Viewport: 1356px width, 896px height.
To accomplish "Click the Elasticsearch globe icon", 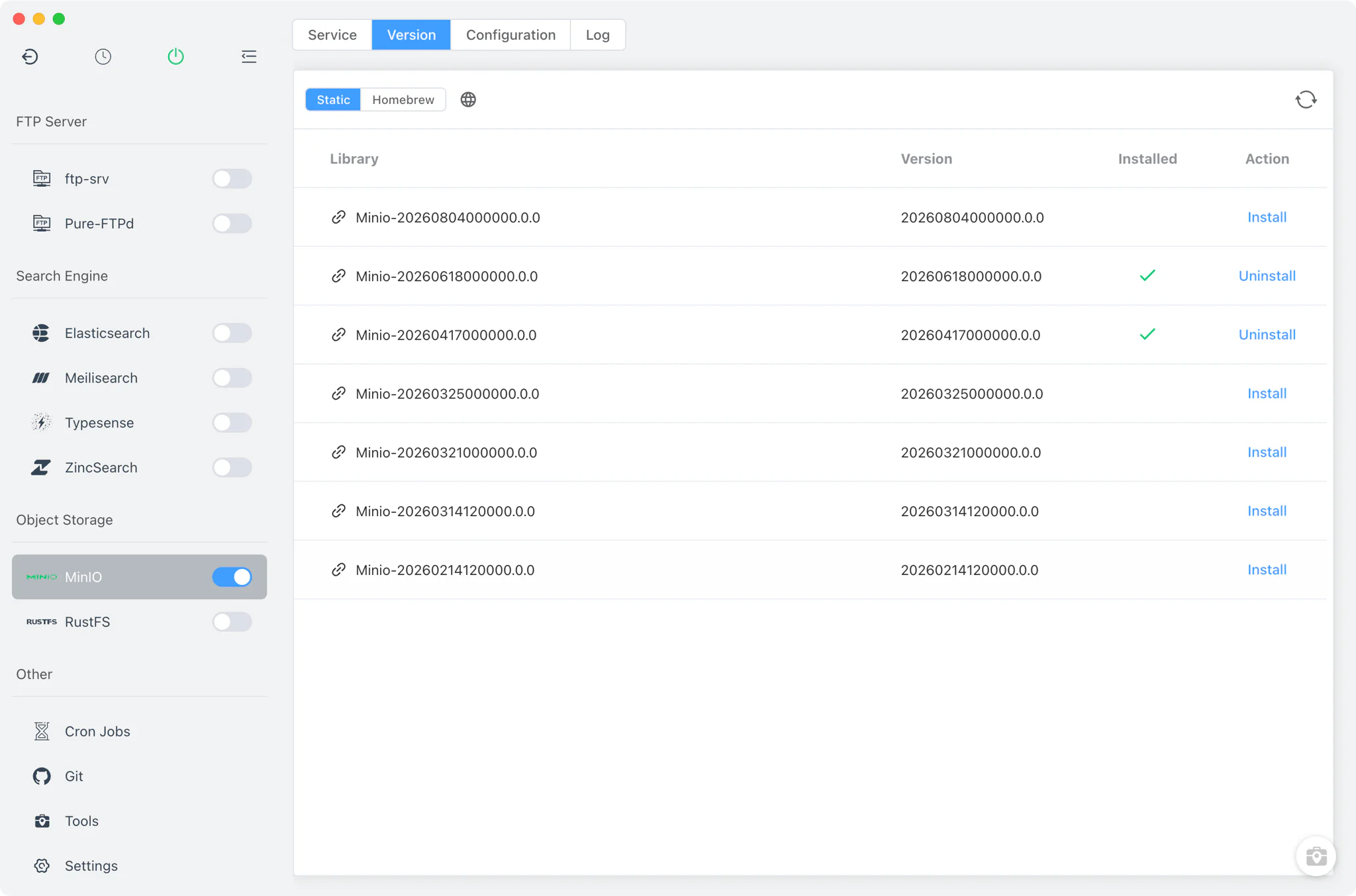I will click(41, 333).
